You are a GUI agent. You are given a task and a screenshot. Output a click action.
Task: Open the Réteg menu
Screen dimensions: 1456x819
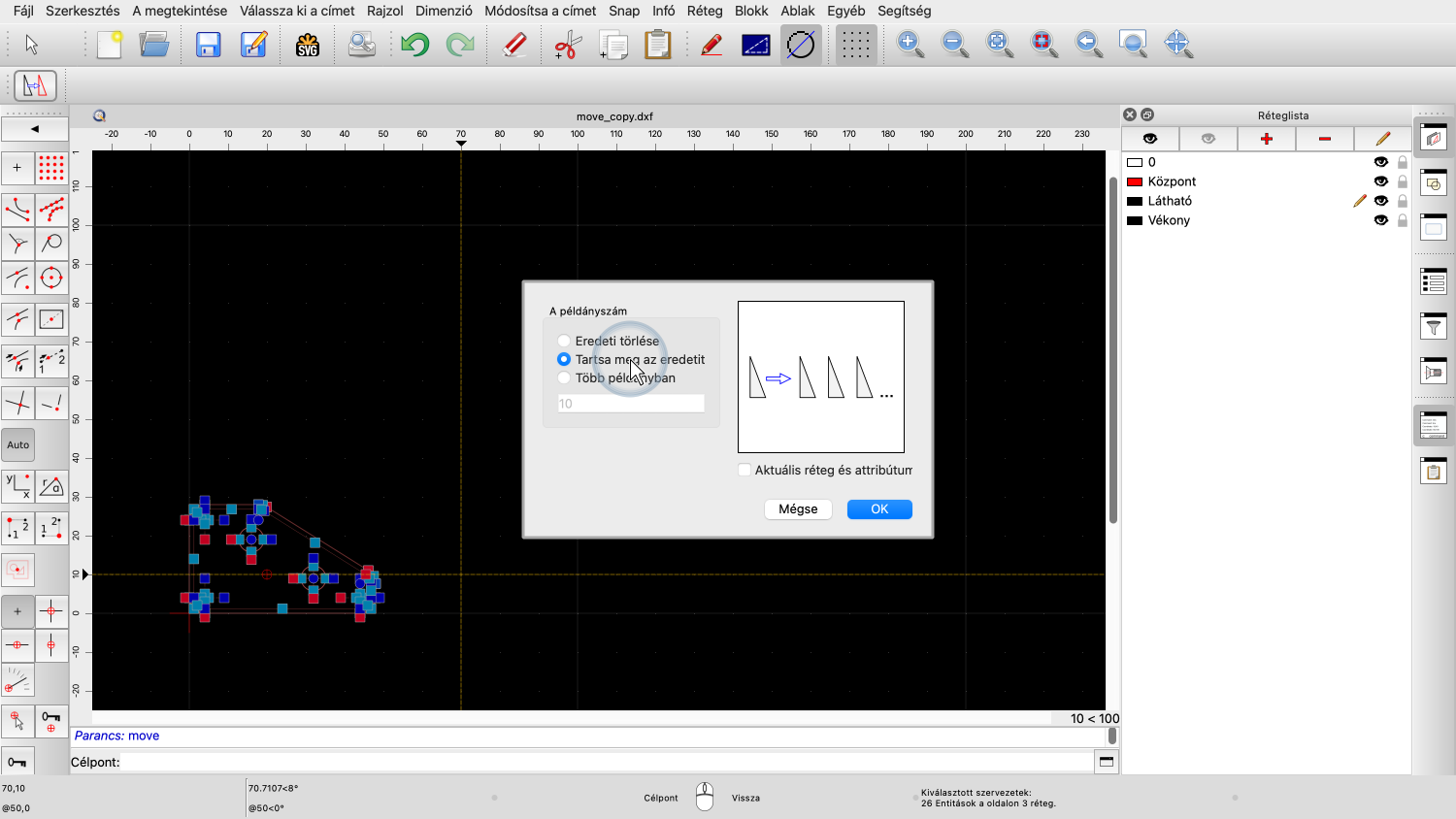point(704,11)
